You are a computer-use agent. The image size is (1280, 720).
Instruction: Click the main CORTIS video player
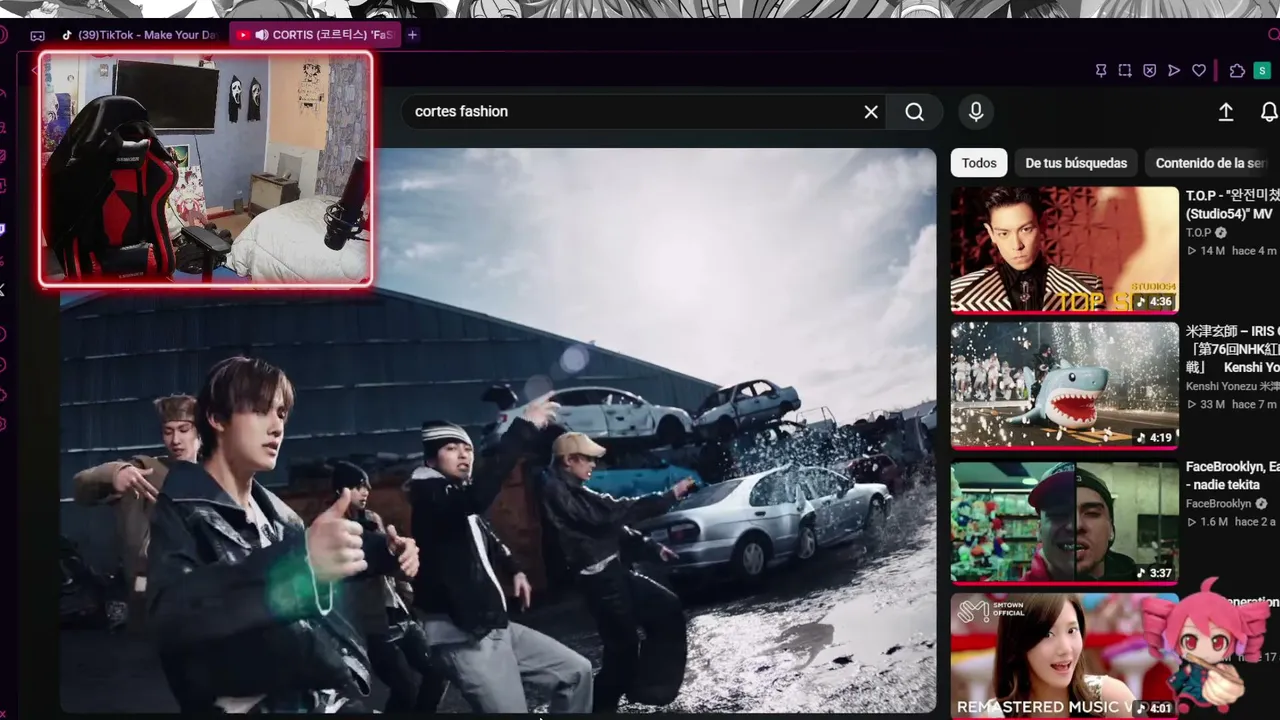pos(498,430)
